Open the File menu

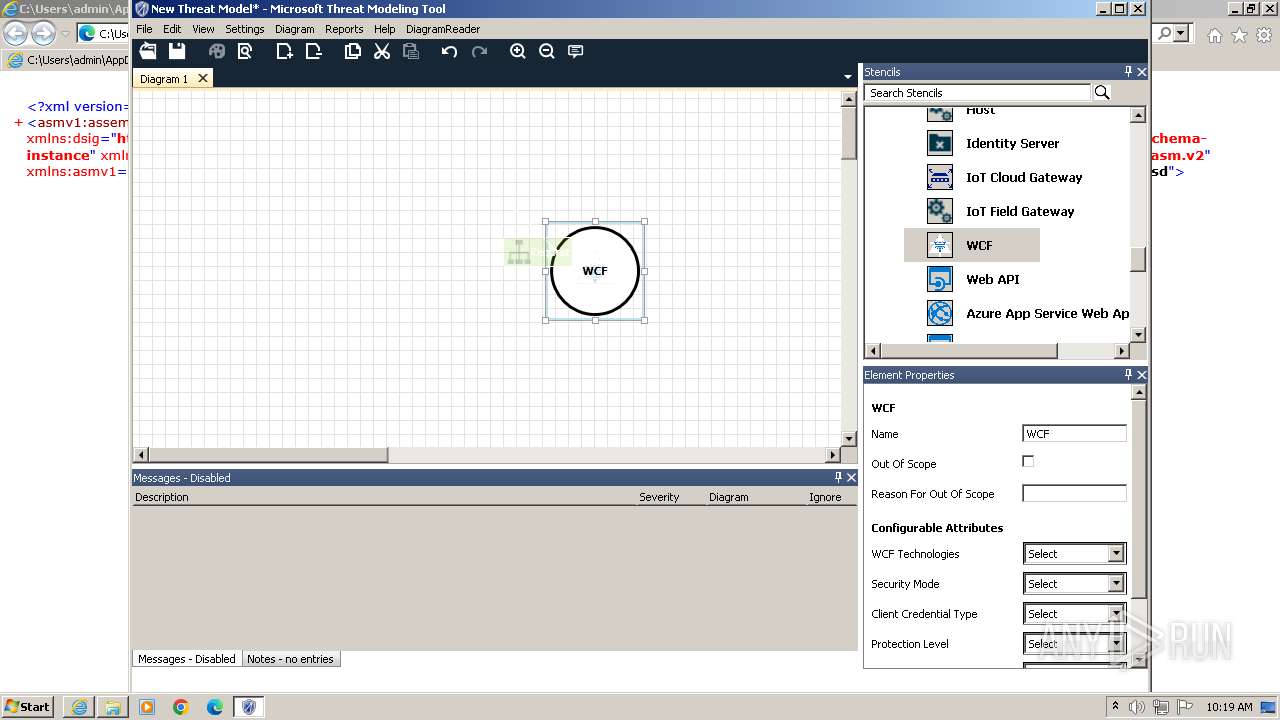[x=145, y=29]
